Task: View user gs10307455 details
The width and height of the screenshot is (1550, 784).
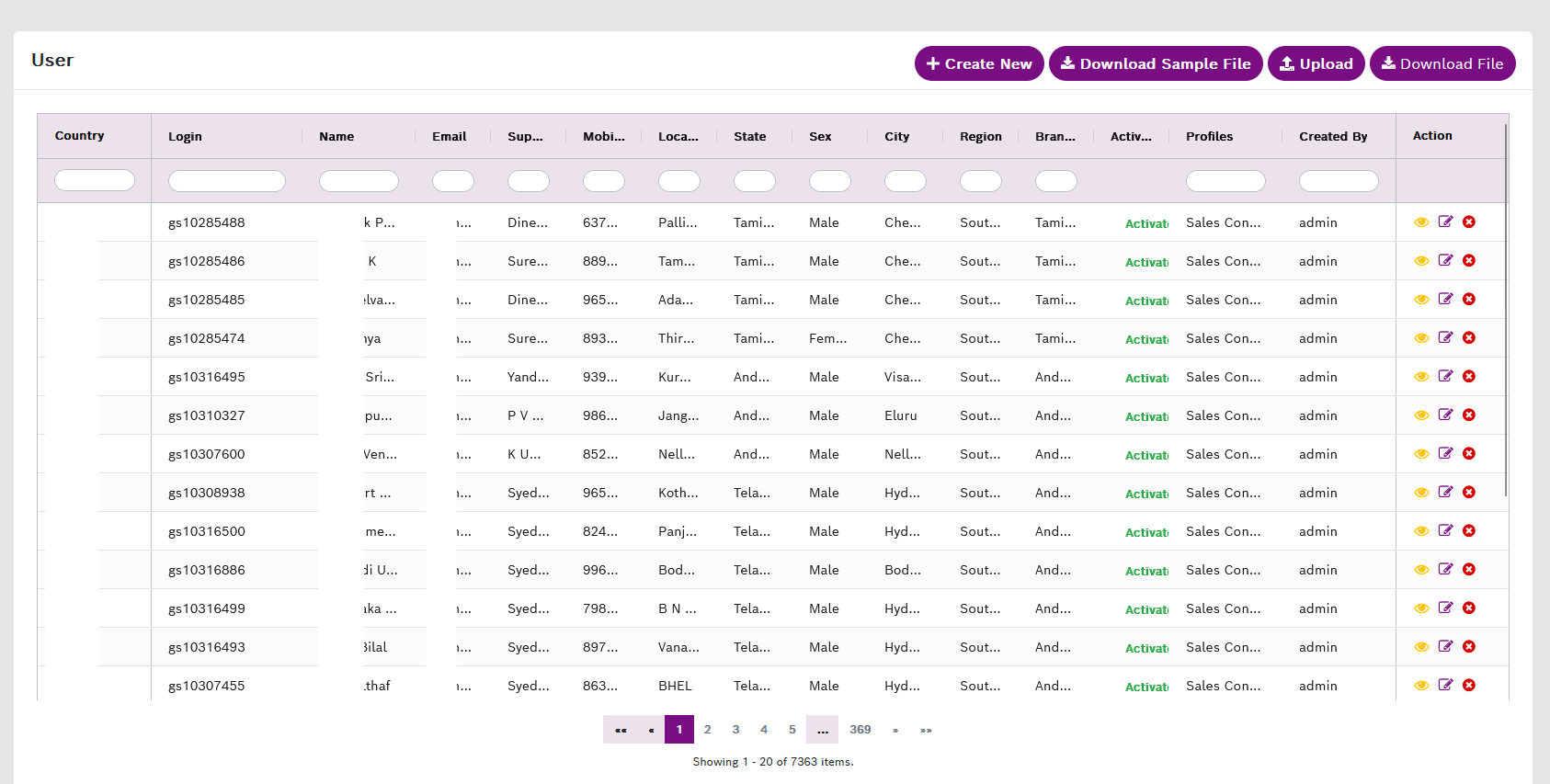Action: pos(1421,686)
